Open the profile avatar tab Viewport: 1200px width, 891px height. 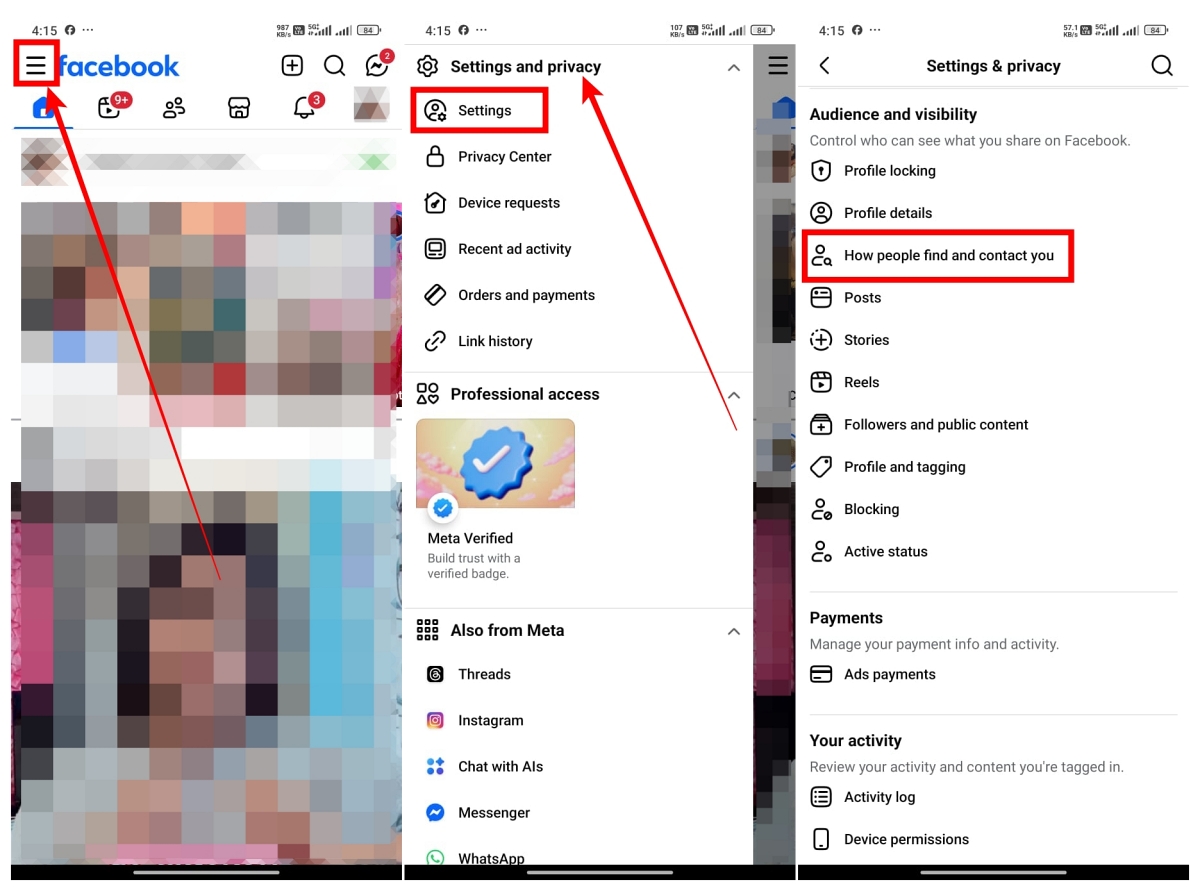point(371,105)
